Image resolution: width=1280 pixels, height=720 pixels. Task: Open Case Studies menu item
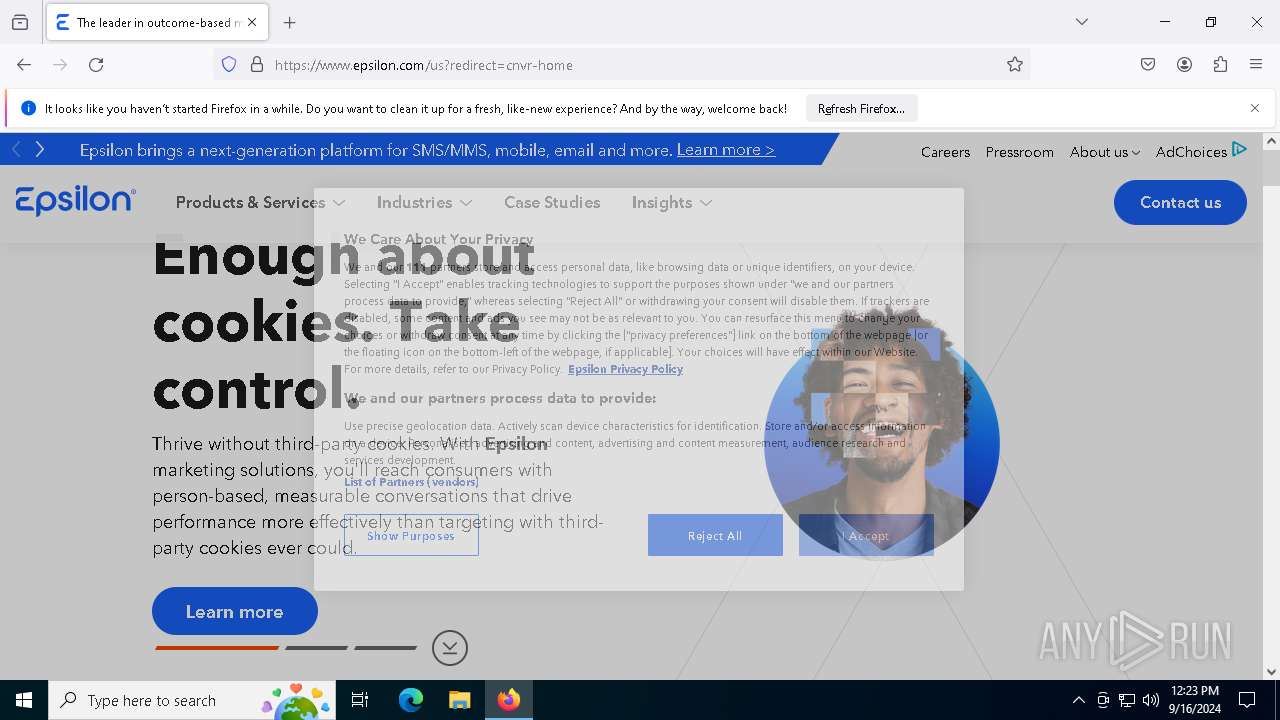552,202
